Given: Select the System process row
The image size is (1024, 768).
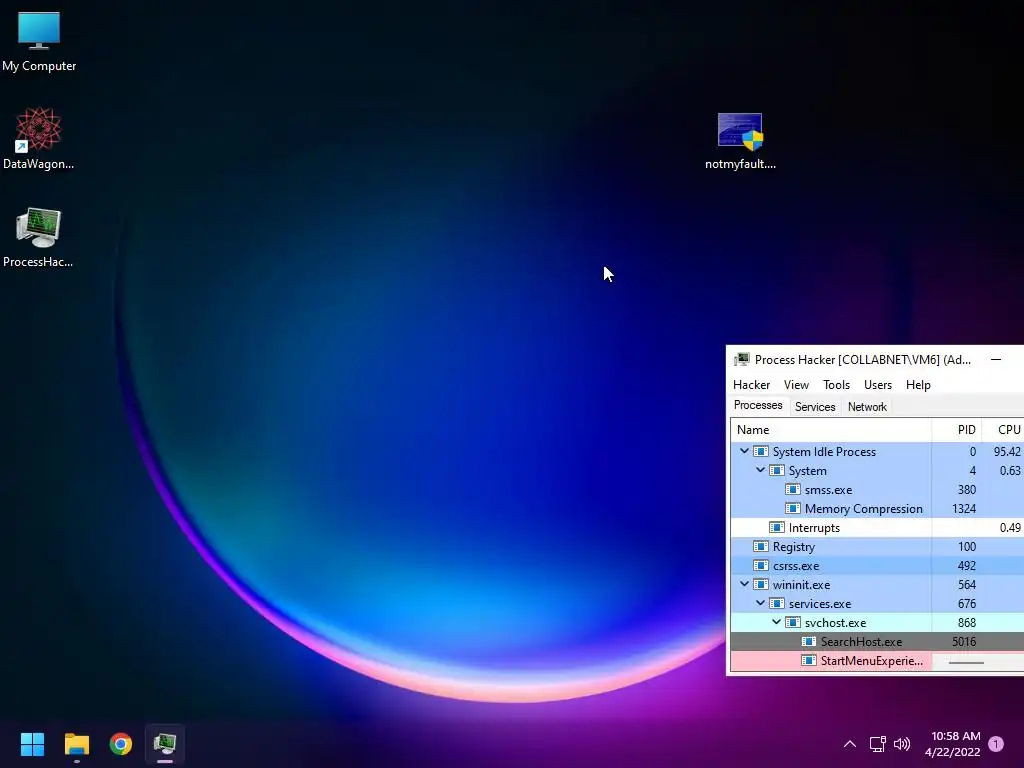Looking at the screenshot, I should [878, 470].
